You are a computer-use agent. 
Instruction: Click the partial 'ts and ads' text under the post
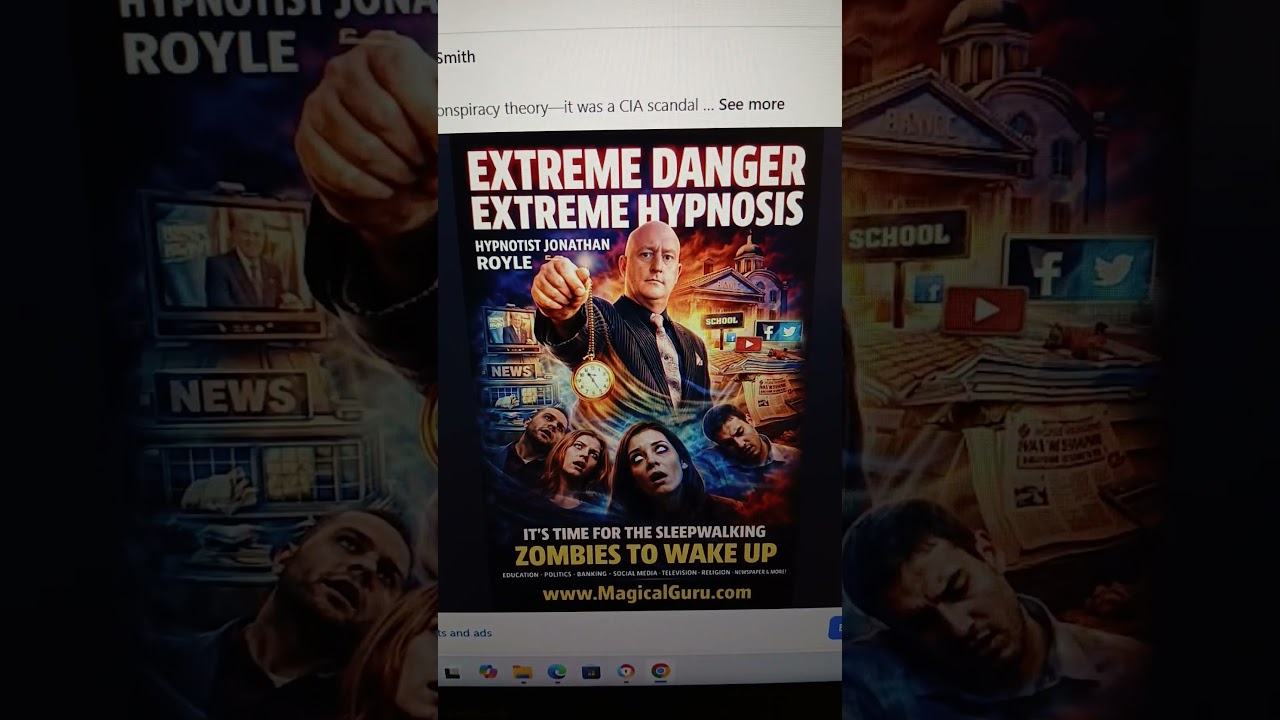(465, 633)
